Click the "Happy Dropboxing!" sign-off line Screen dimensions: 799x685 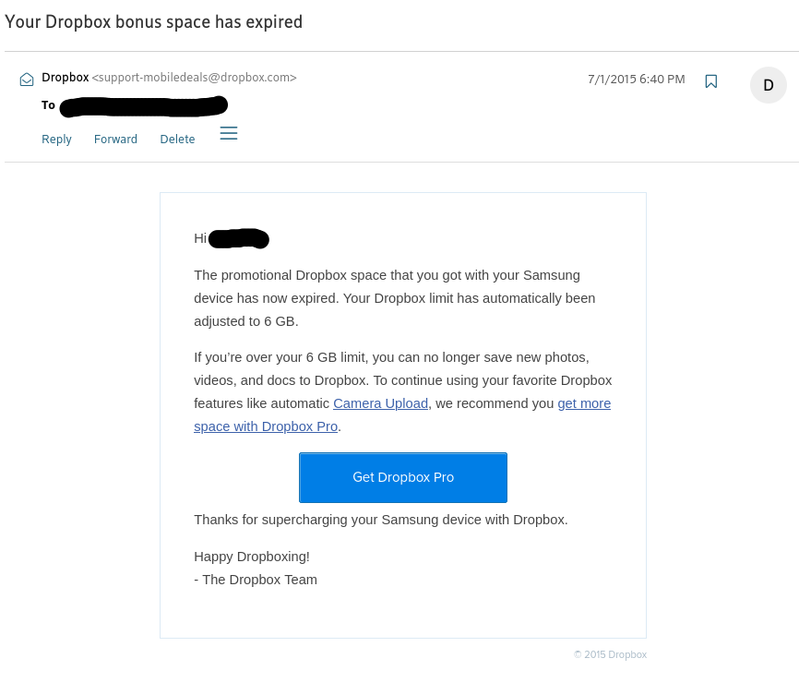[252, 556]
